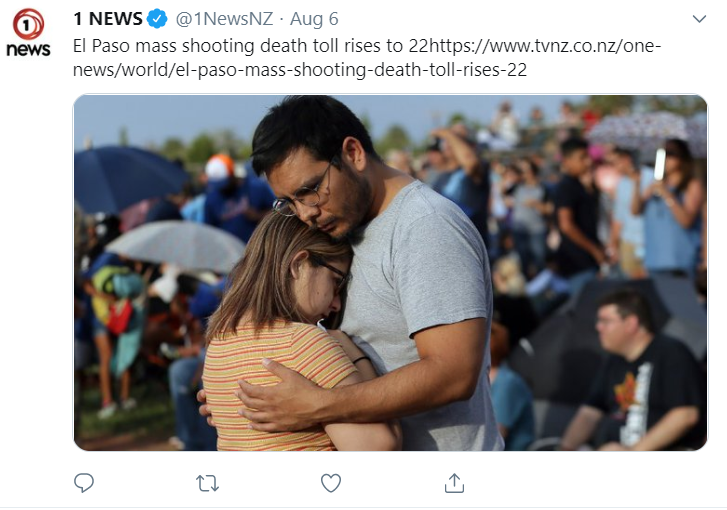Open the Aug 6 timestamp permalink
Viewport: 727px width, 510px height.
314,19
